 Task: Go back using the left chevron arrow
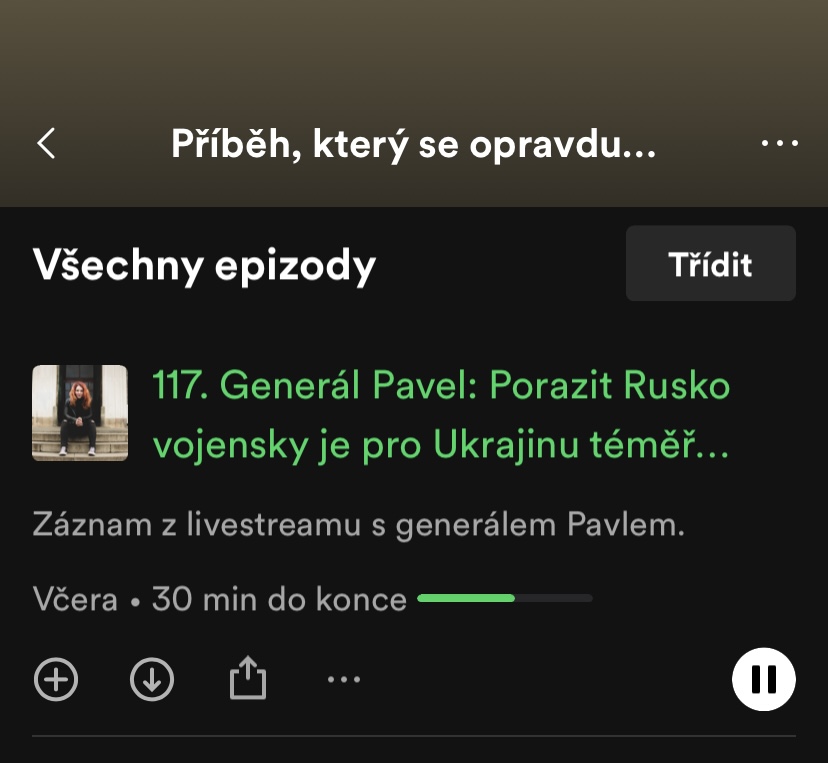point(46,143)
